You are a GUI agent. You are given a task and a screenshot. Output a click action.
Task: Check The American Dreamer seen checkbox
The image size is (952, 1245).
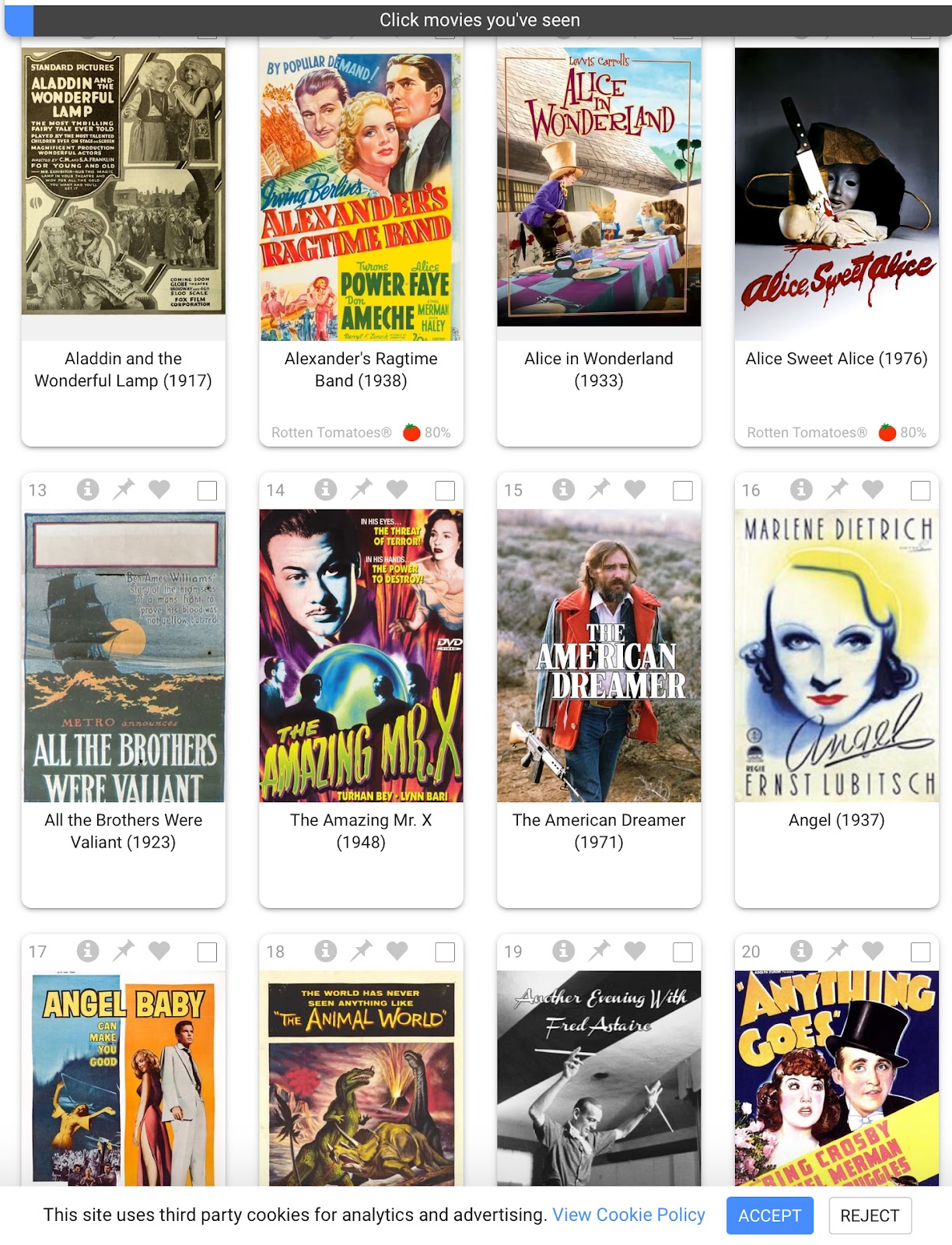click(683, 490)
